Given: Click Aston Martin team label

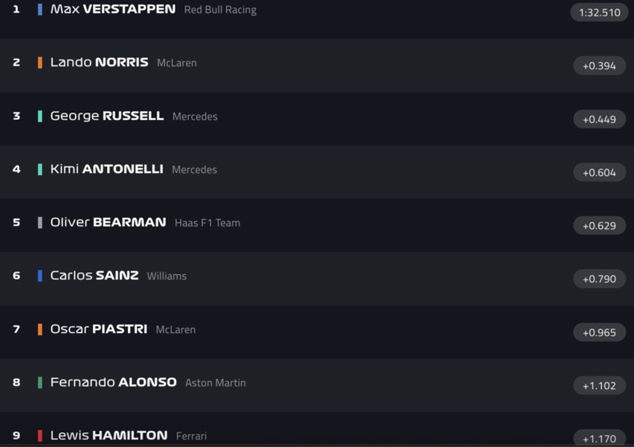Looking at the screenshot, I should coord(215,383).
